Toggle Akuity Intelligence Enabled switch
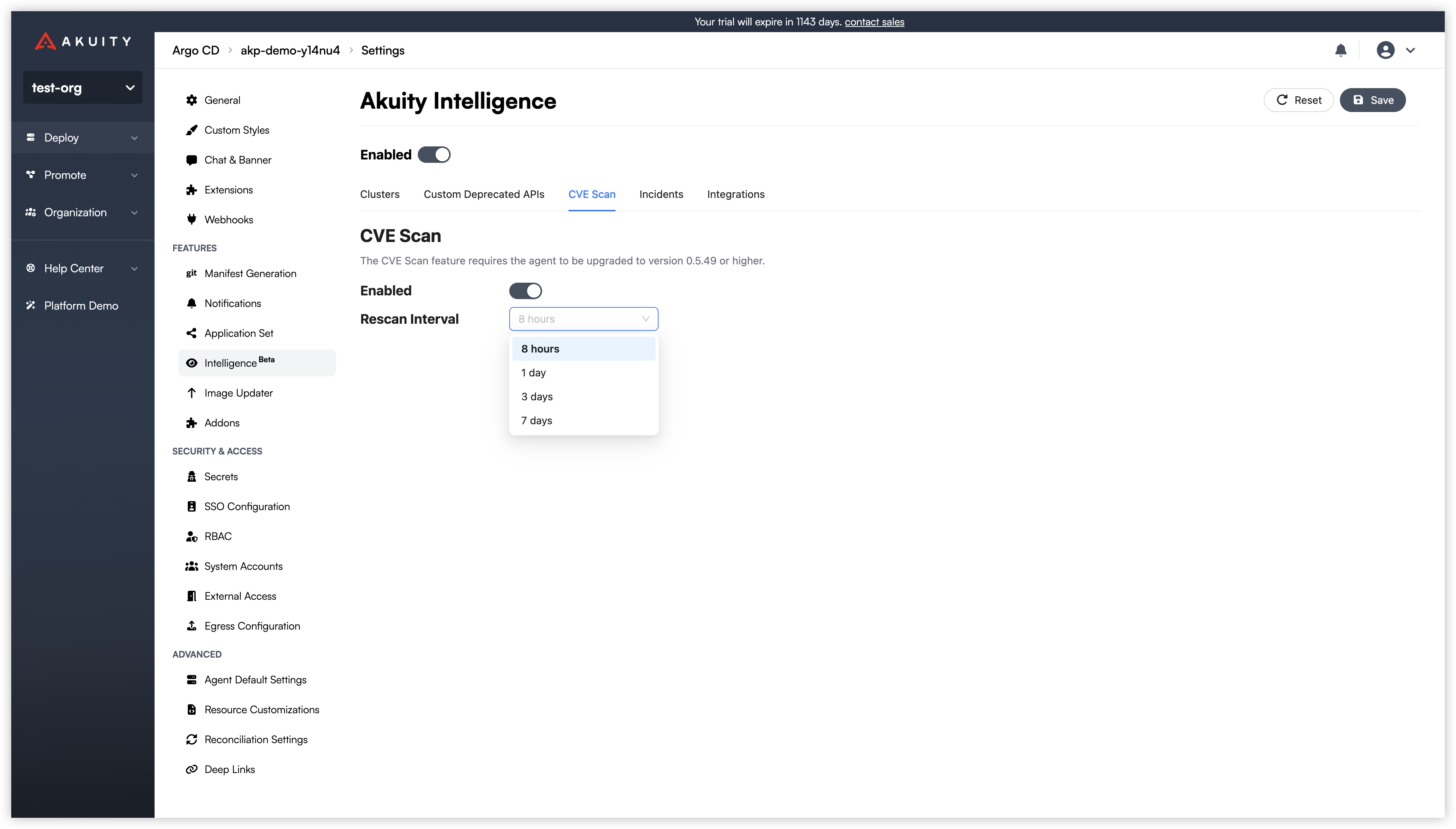1456x829 pixels. 434,155
